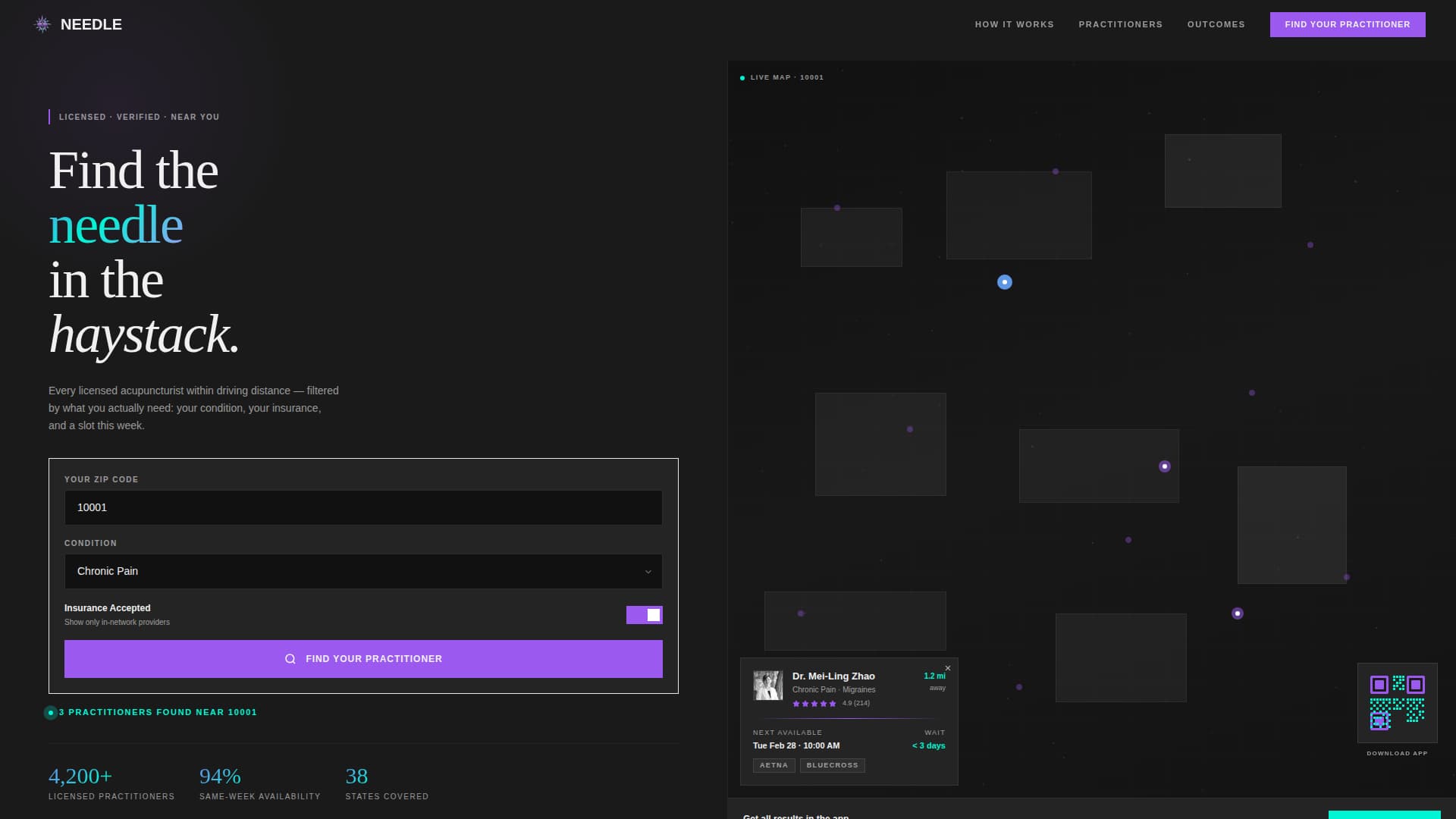Click the Aetna insurance tag
The image size is (1456, 819).
(x=773, y=765)
